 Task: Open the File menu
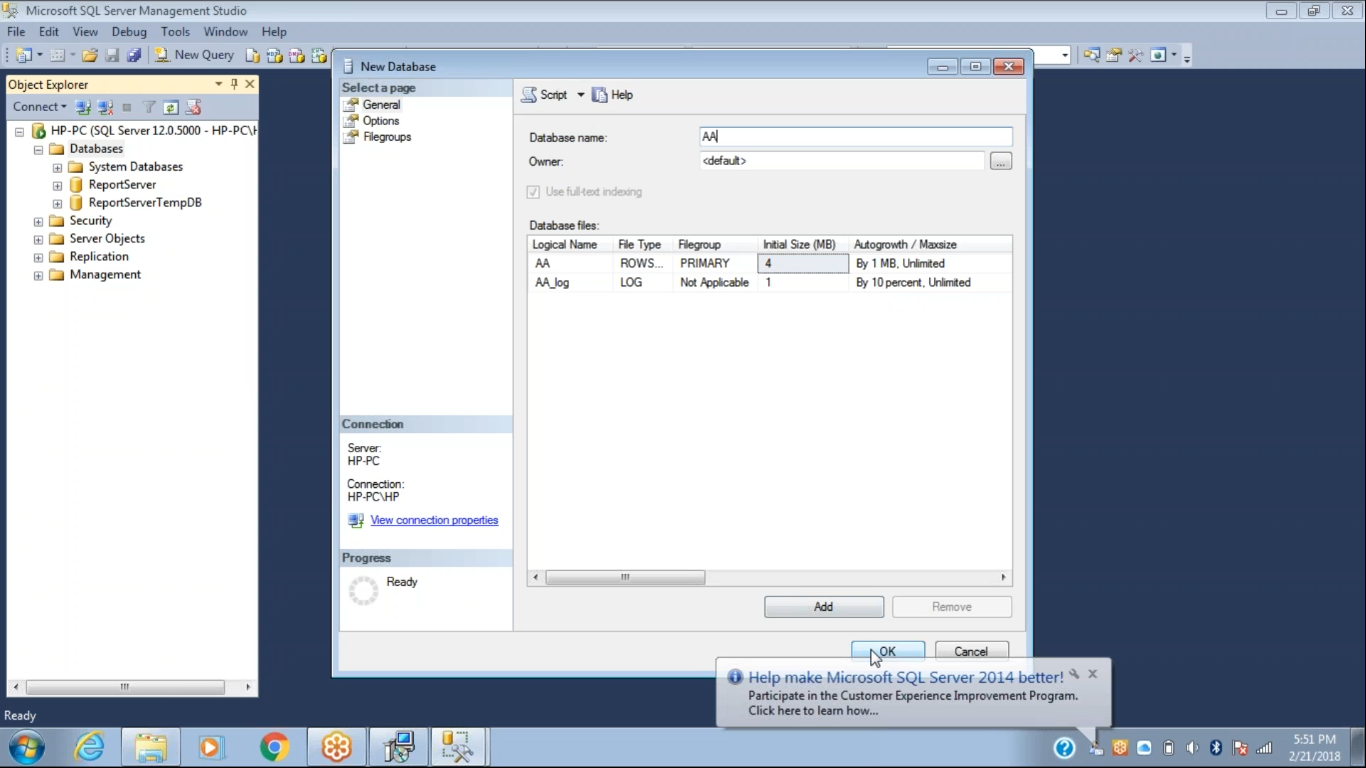click(16, 32)
